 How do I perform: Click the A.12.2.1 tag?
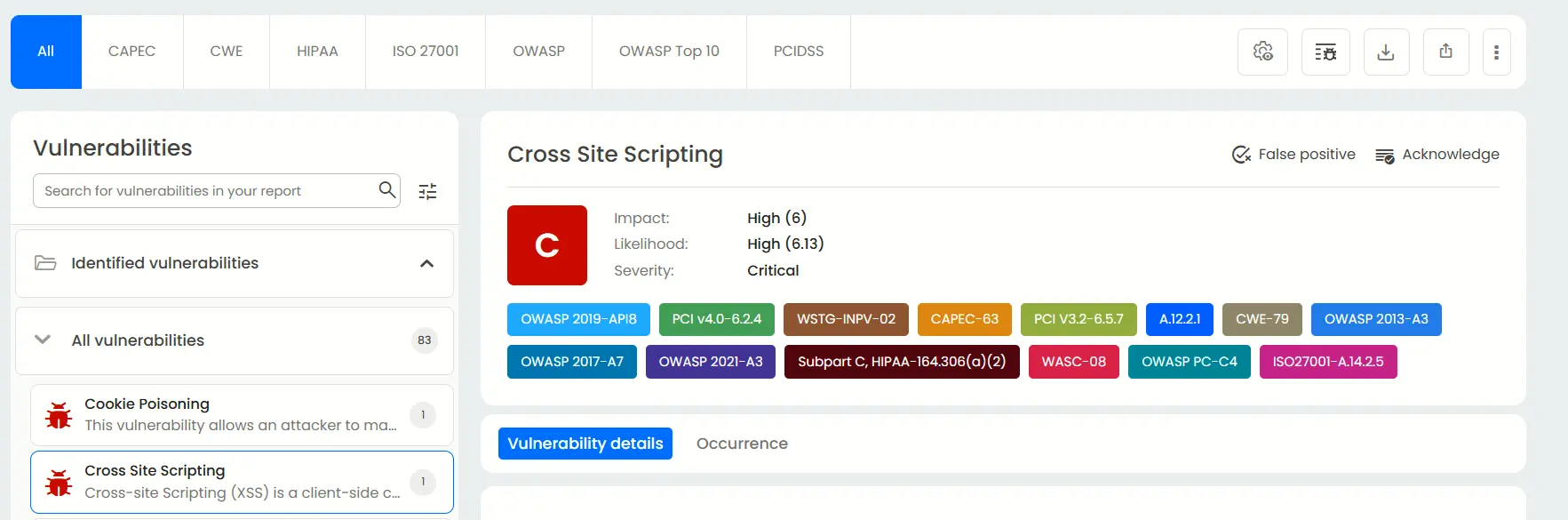1180,319
